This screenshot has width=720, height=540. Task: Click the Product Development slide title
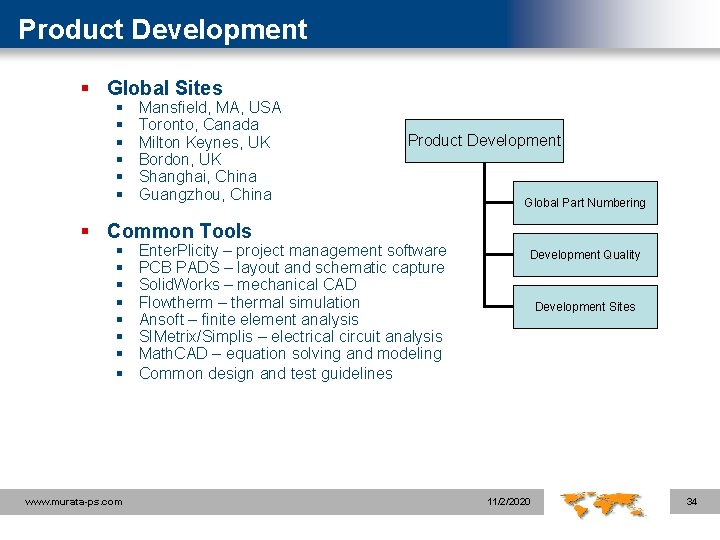163,29
